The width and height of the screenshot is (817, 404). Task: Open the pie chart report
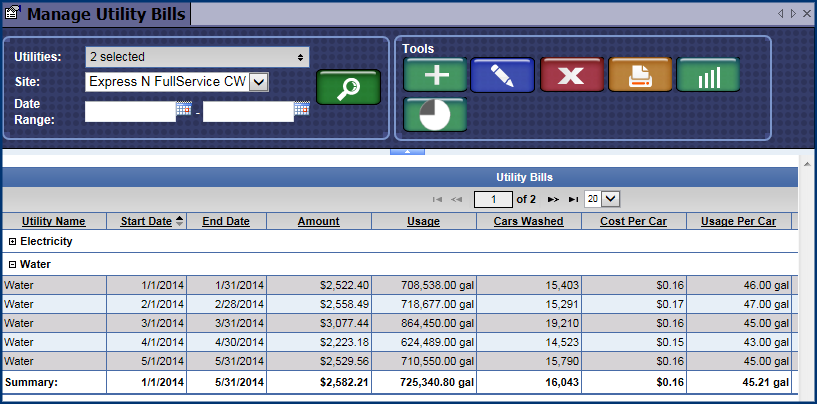point(435,114)
